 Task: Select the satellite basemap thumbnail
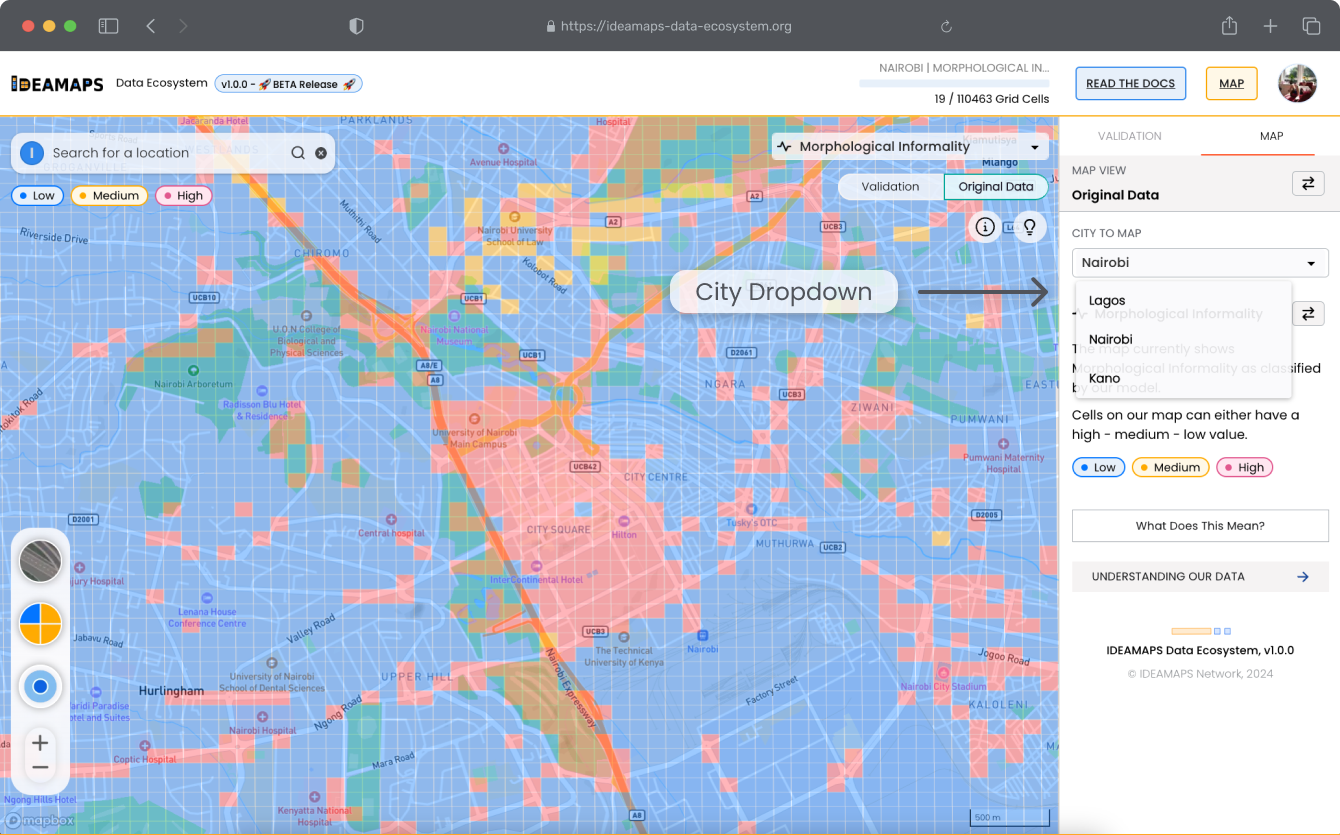click(41, 561)
